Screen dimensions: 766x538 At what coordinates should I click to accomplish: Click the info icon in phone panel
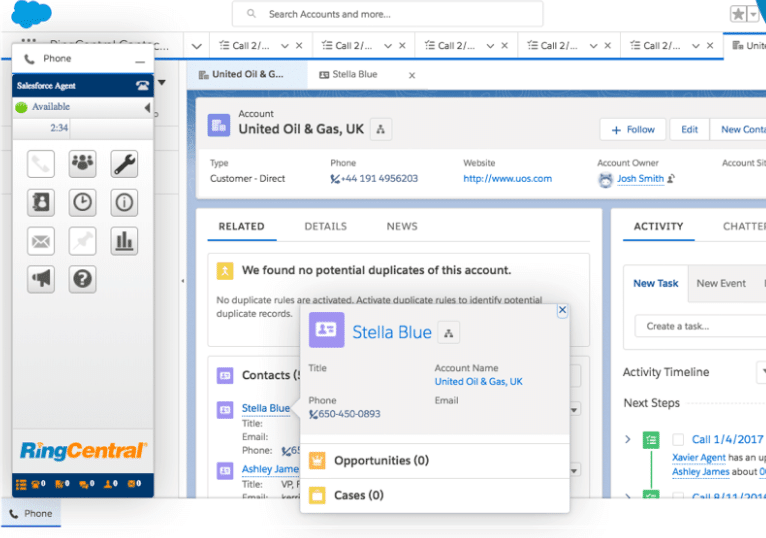point(124,202)
